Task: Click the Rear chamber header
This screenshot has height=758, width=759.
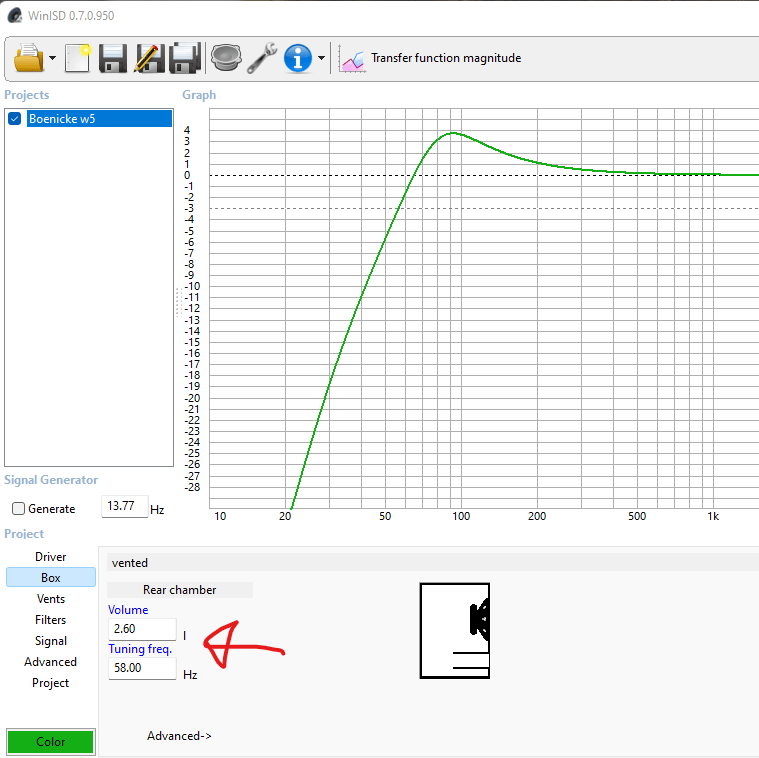Action: tap(180, 590)
